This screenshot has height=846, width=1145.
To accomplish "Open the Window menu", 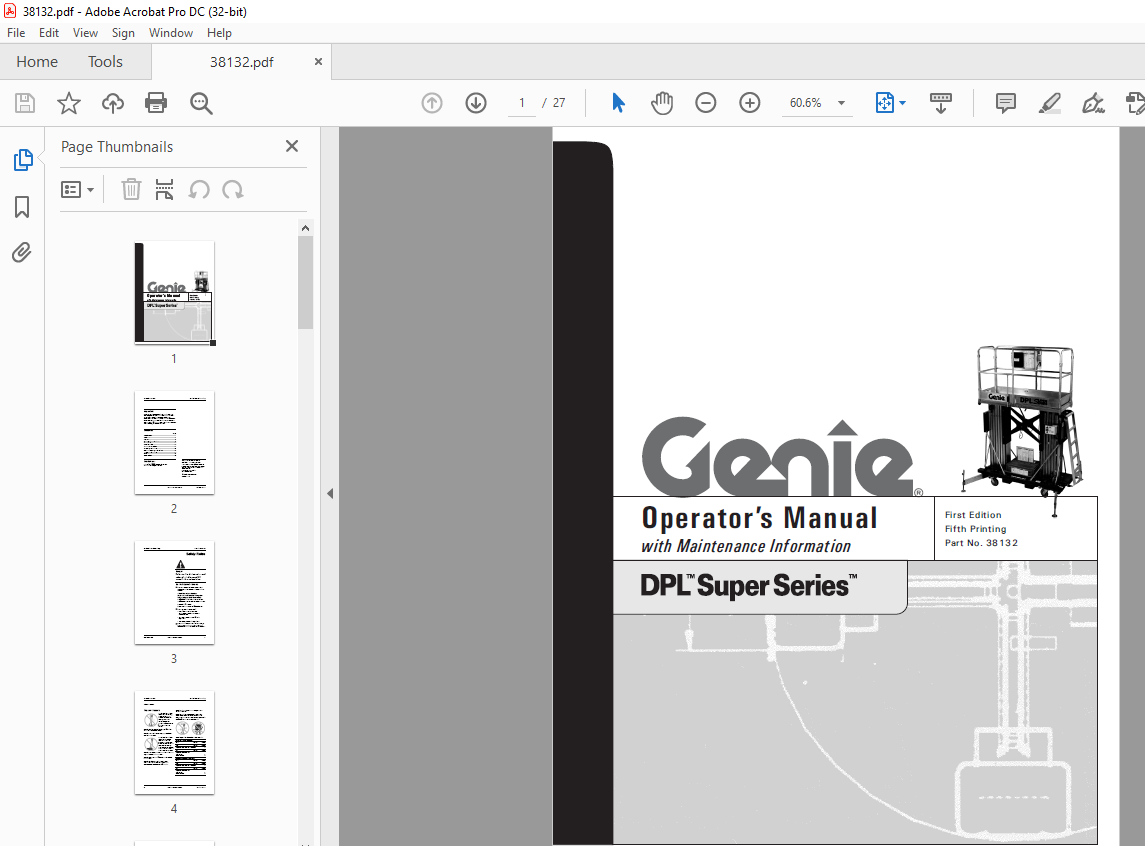I will [x=171, y=33].
